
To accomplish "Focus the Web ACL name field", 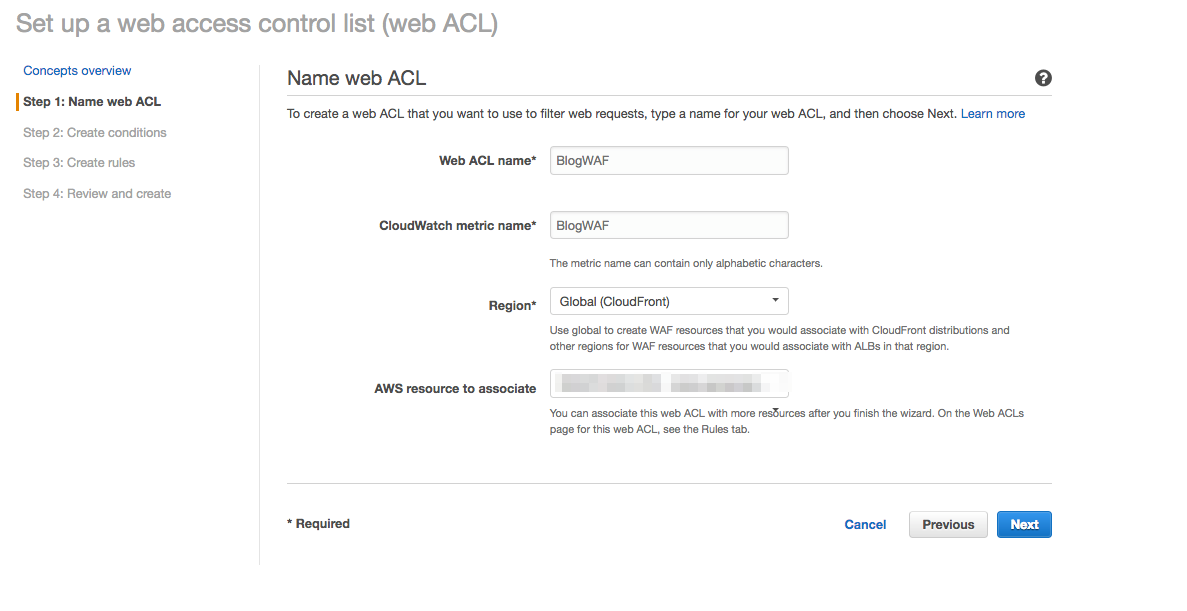I will pos(669,161).
